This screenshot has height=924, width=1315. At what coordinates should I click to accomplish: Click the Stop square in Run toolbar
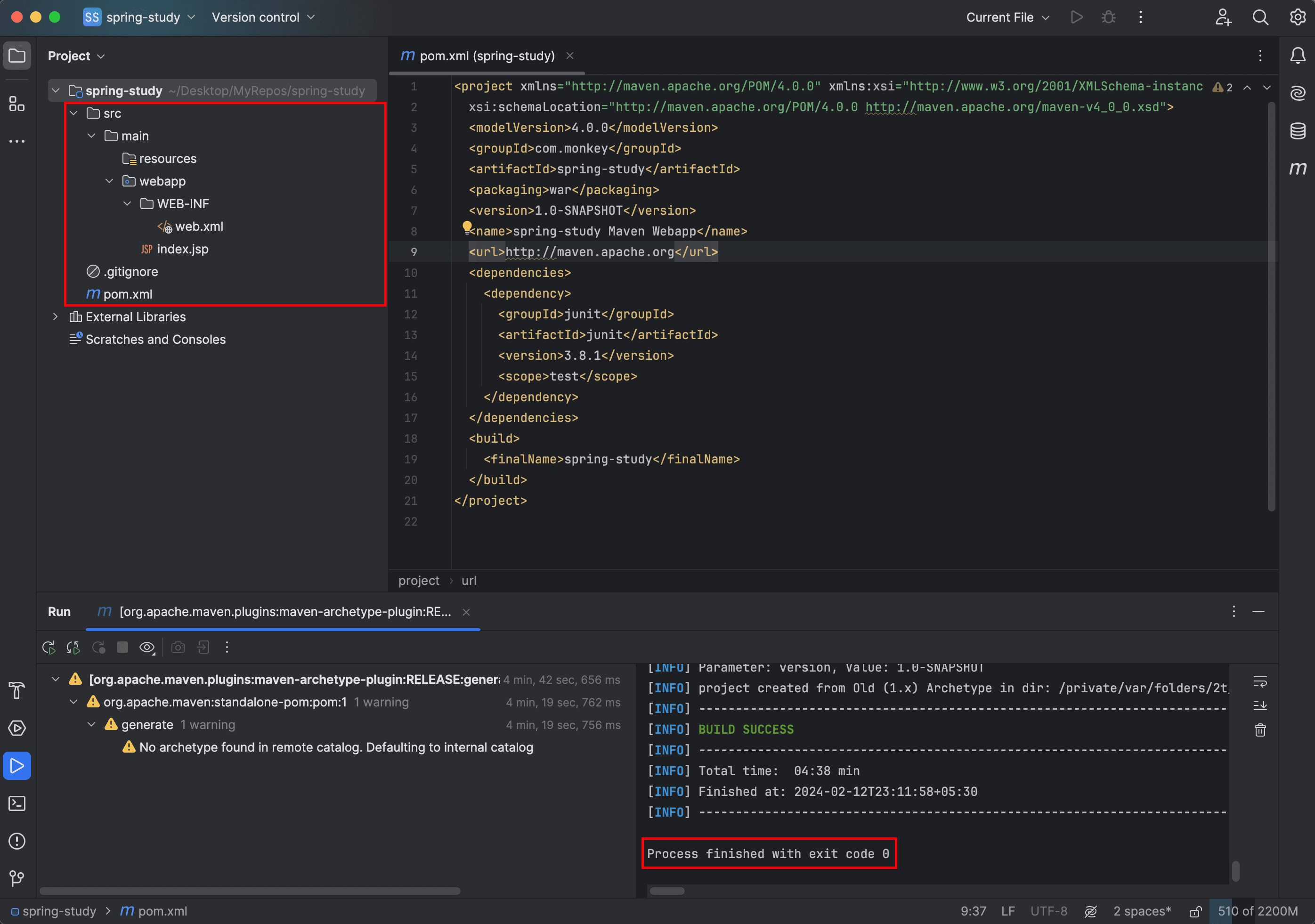click(122, 647)
